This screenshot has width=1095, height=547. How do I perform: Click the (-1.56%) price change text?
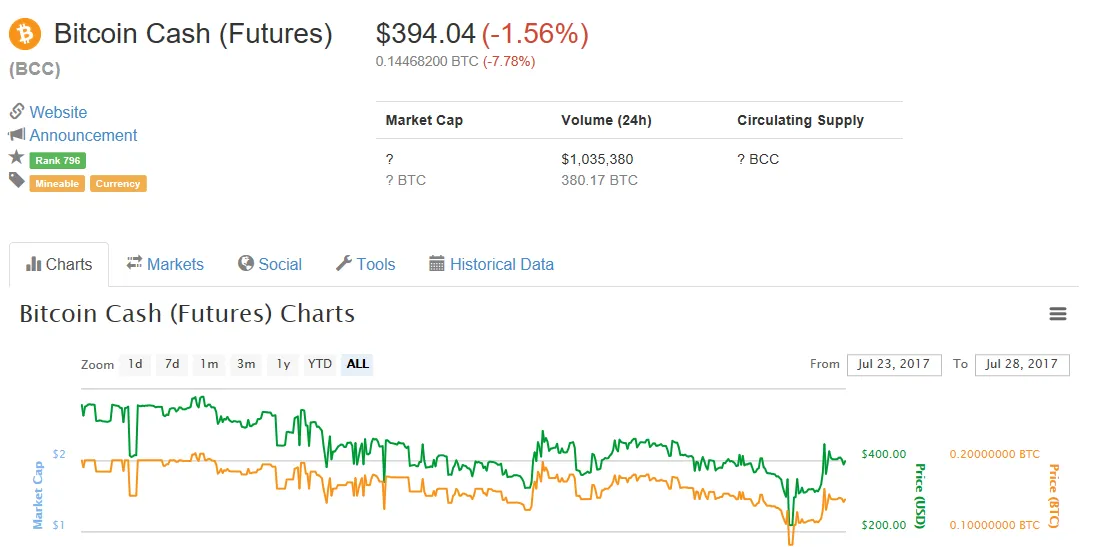click(535, 34)
